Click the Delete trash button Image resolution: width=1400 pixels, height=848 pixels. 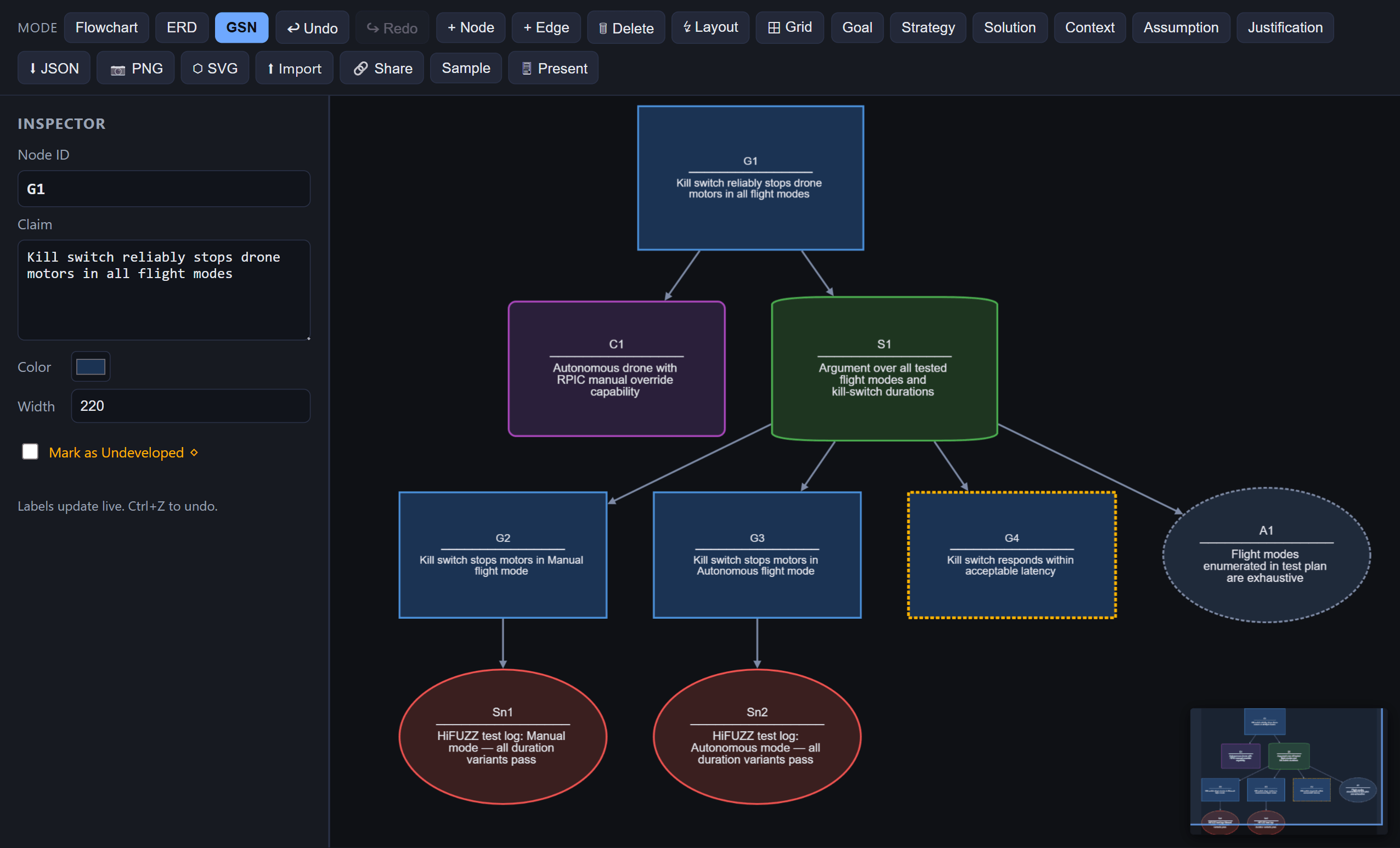point(625,27)
